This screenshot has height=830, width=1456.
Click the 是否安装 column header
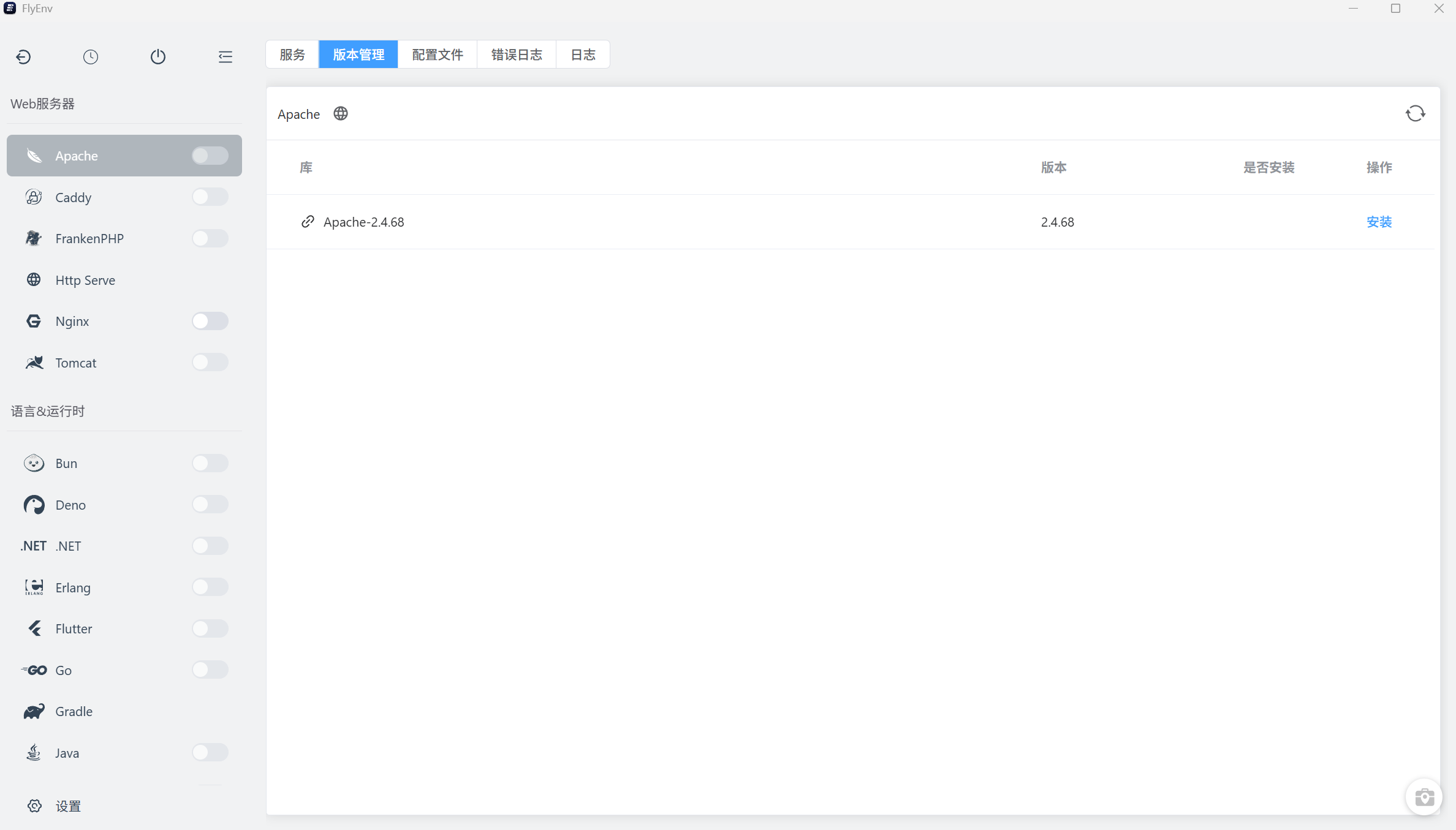tap(1269, 167)
